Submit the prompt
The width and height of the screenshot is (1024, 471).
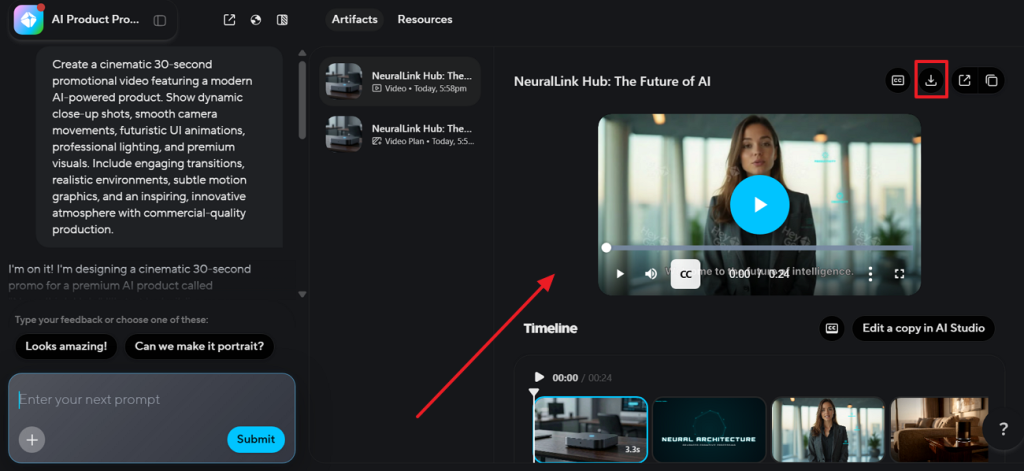click(x=256, y=440)
